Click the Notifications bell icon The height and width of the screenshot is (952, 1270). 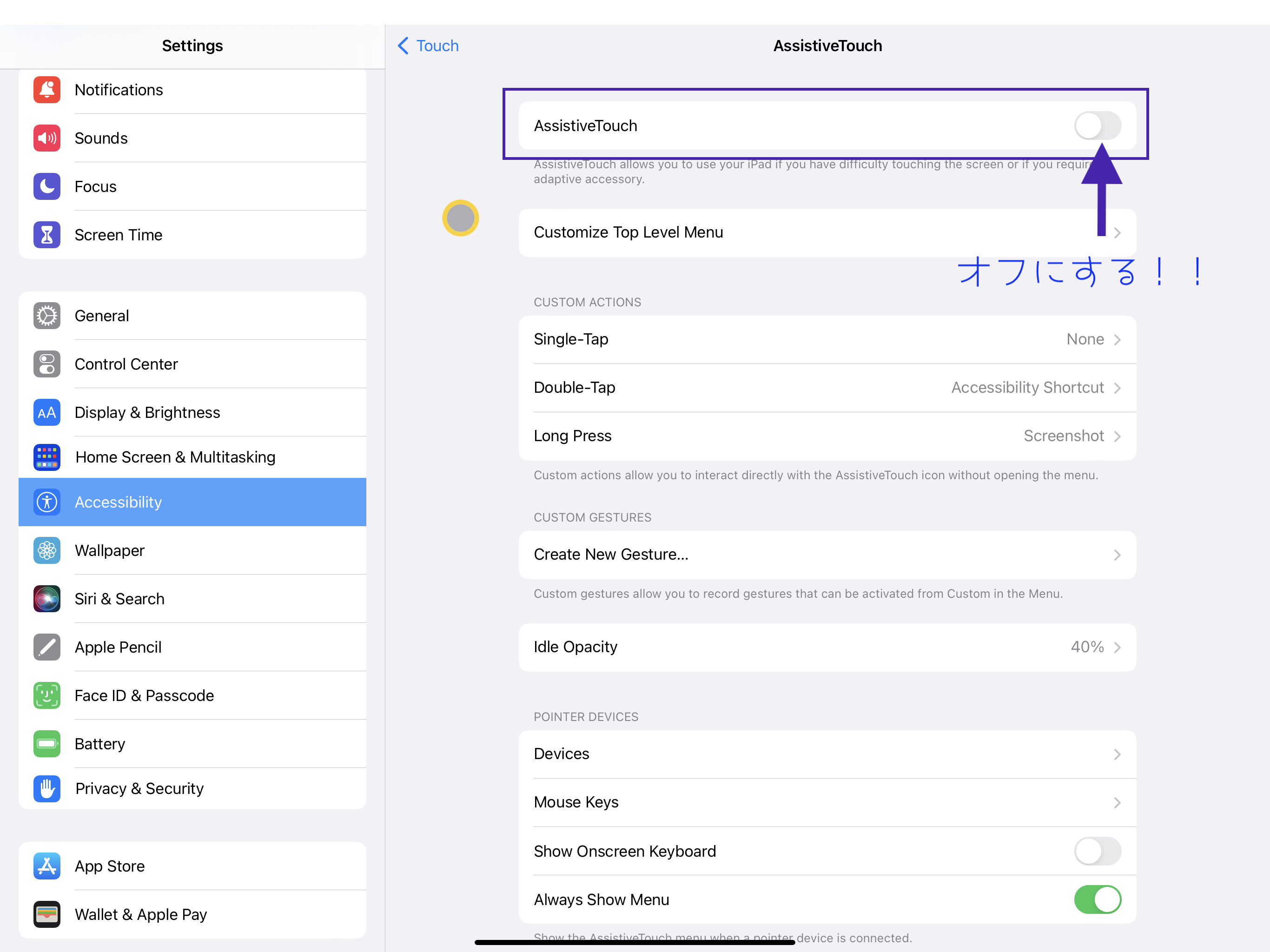[x=46, y=90]
